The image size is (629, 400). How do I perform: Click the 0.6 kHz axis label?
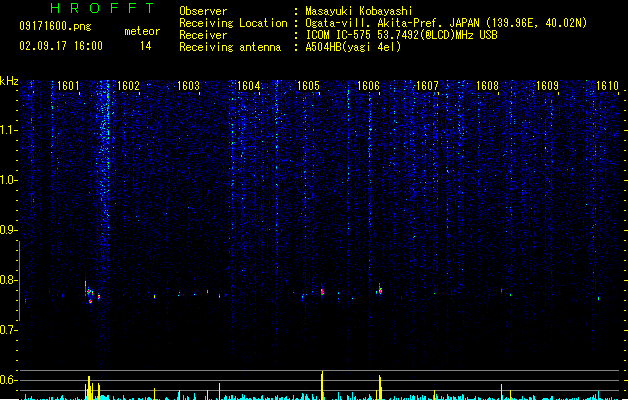pos(8,380)
